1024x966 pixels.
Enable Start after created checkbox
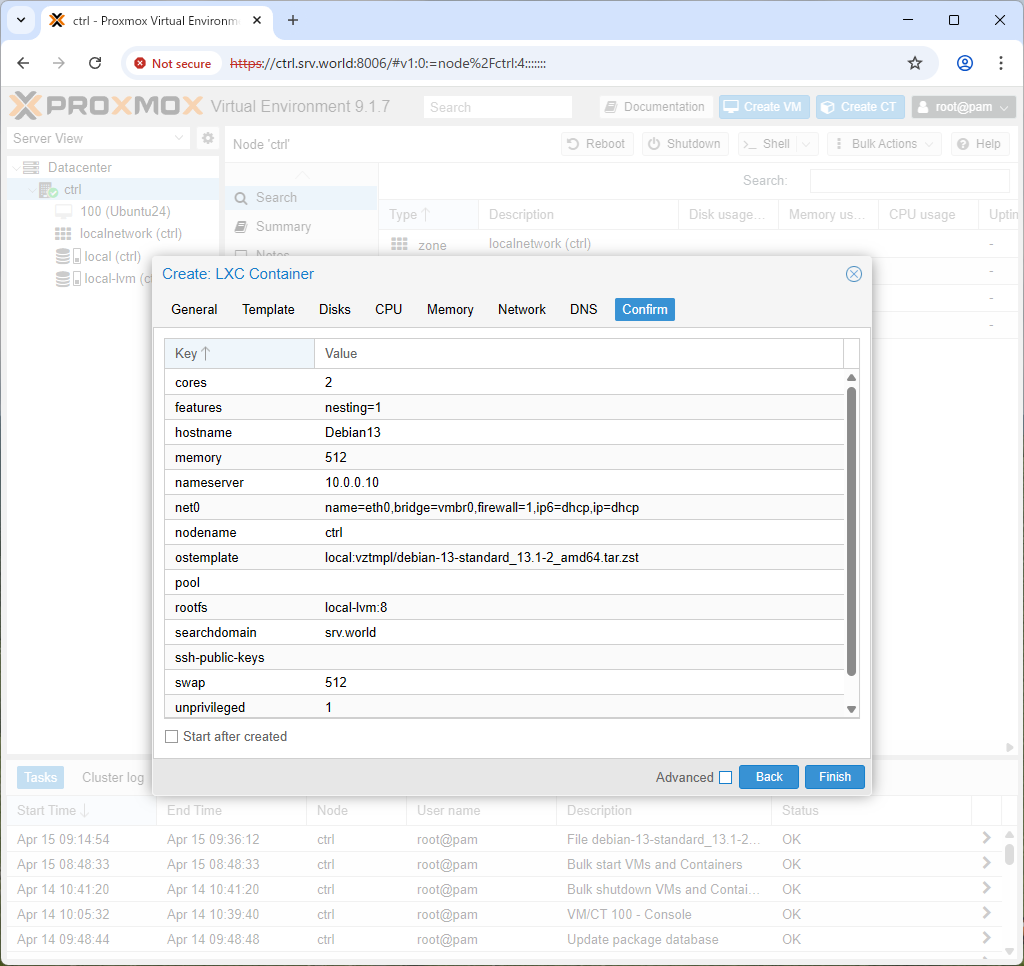coord(172,737)
